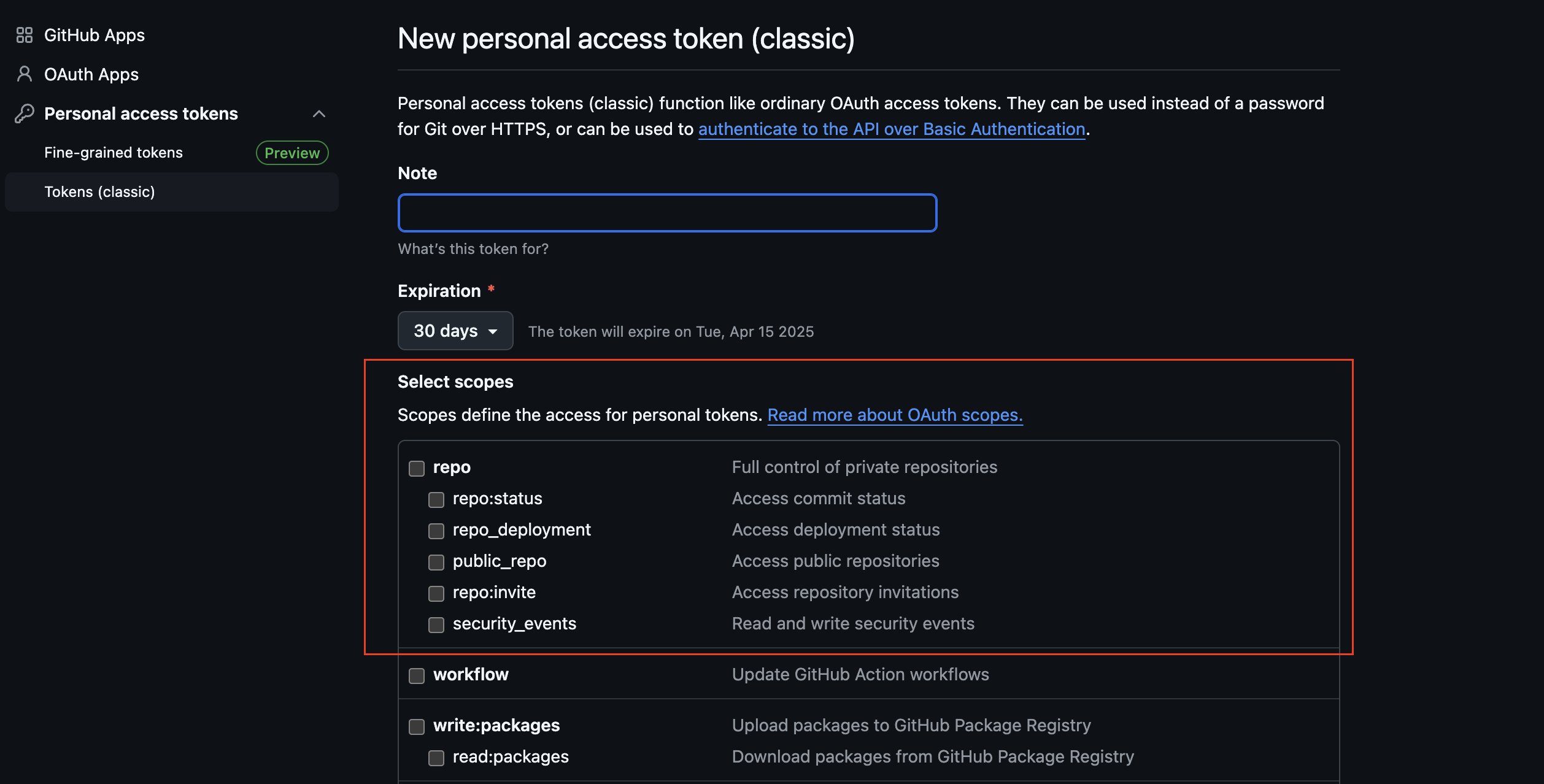The image size is (1544, 784).
Task: Select the security_events checkbox
Action: (x=436, y=625)
